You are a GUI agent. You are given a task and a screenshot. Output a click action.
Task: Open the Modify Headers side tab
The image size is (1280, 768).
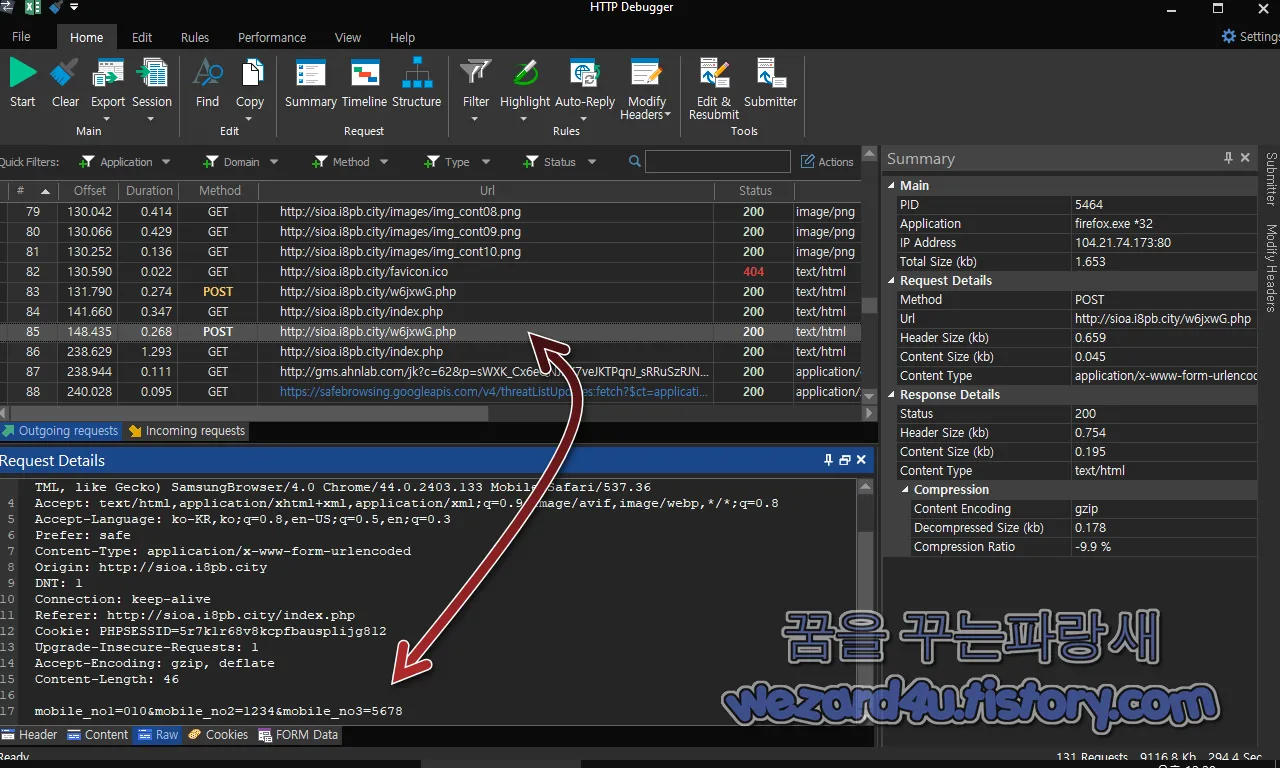[x=1271, y=267]
